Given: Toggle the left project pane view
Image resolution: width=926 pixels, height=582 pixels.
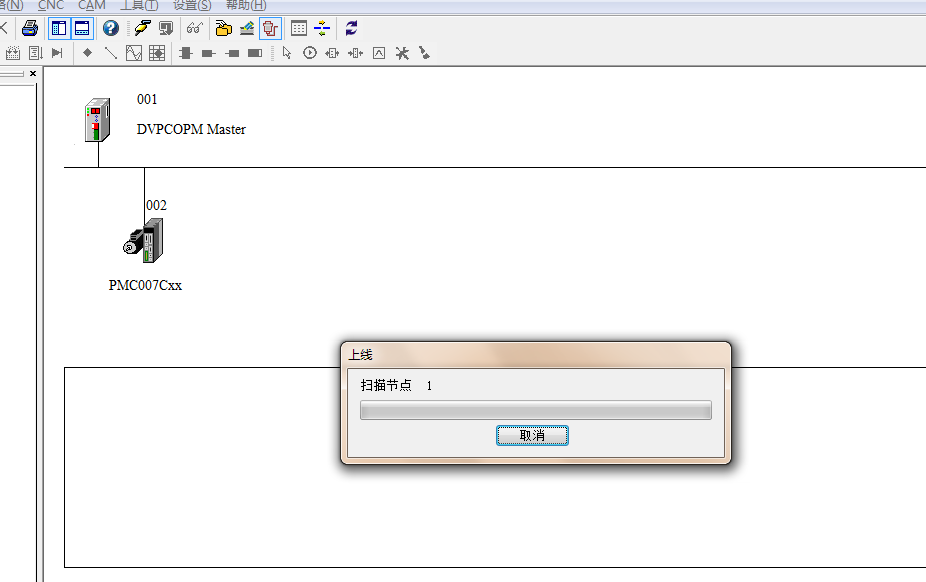Looking at the screenshot, I should (x=58, y=28).
